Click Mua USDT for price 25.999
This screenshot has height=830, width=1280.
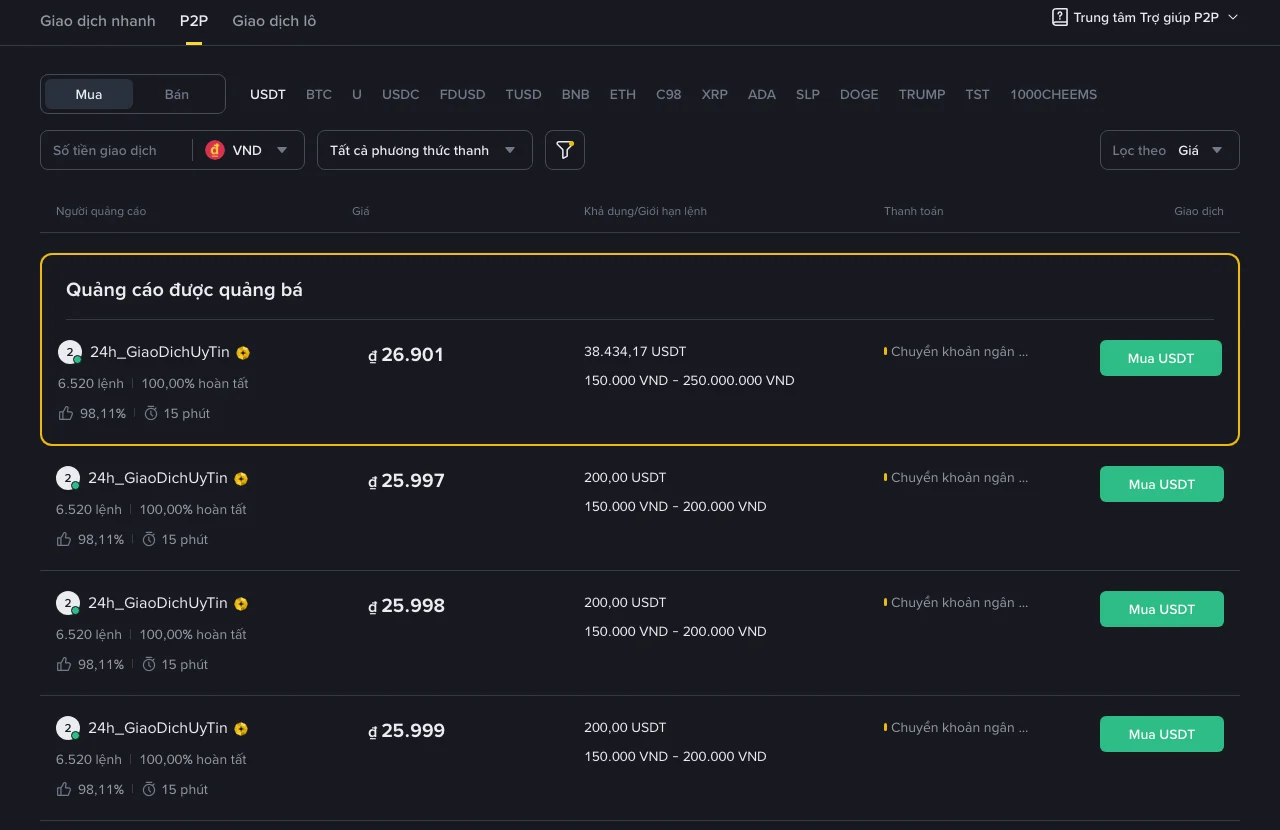click(x=1162, y=734)
